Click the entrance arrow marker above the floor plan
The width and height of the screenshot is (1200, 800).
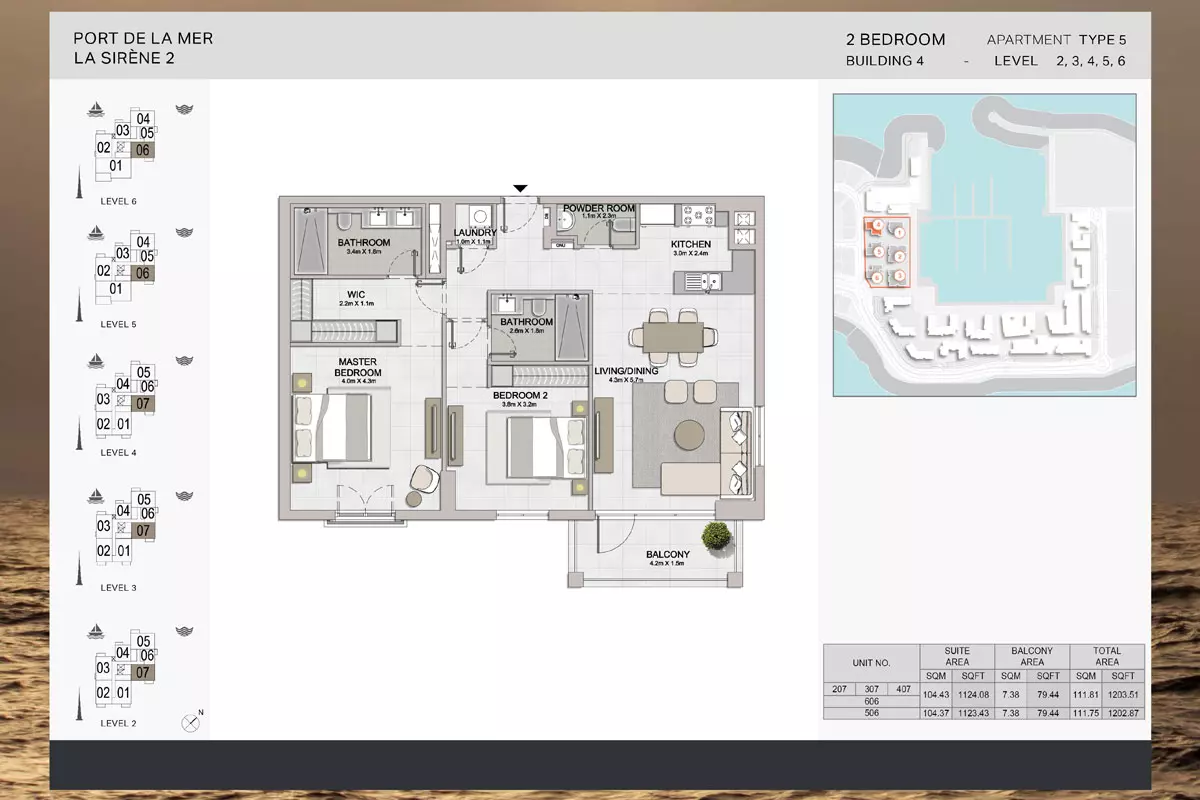click(x=520, y=188)
